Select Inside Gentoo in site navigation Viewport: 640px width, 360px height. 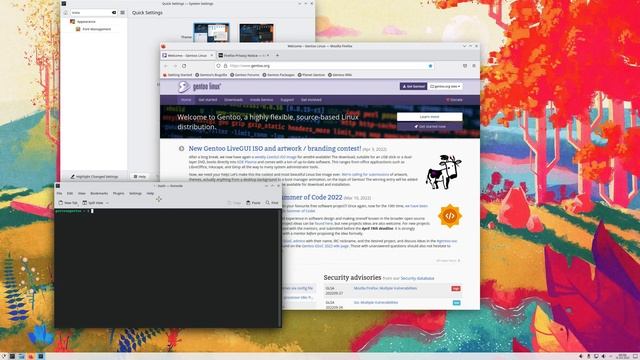coord(262,100)
